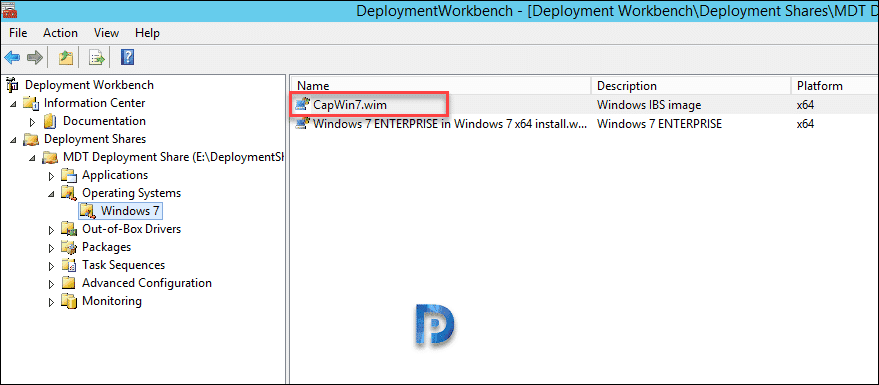This screenshot has width=879, height=385.
Task: Open the File menu
Action: [18, 33]
